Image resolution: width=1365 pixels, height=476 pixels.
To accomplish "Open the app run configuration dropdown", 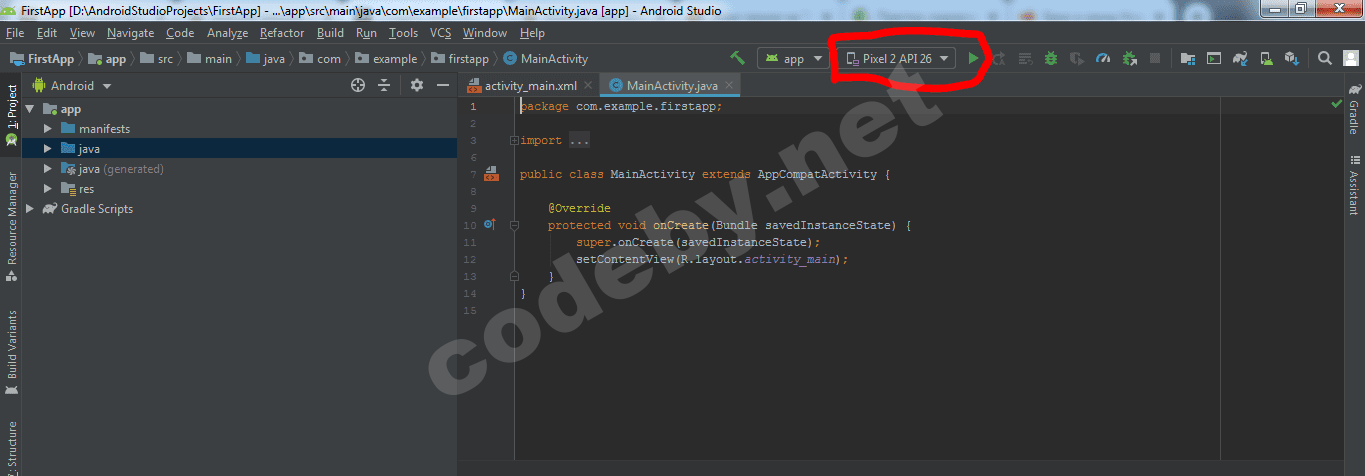I will (794, 58).
